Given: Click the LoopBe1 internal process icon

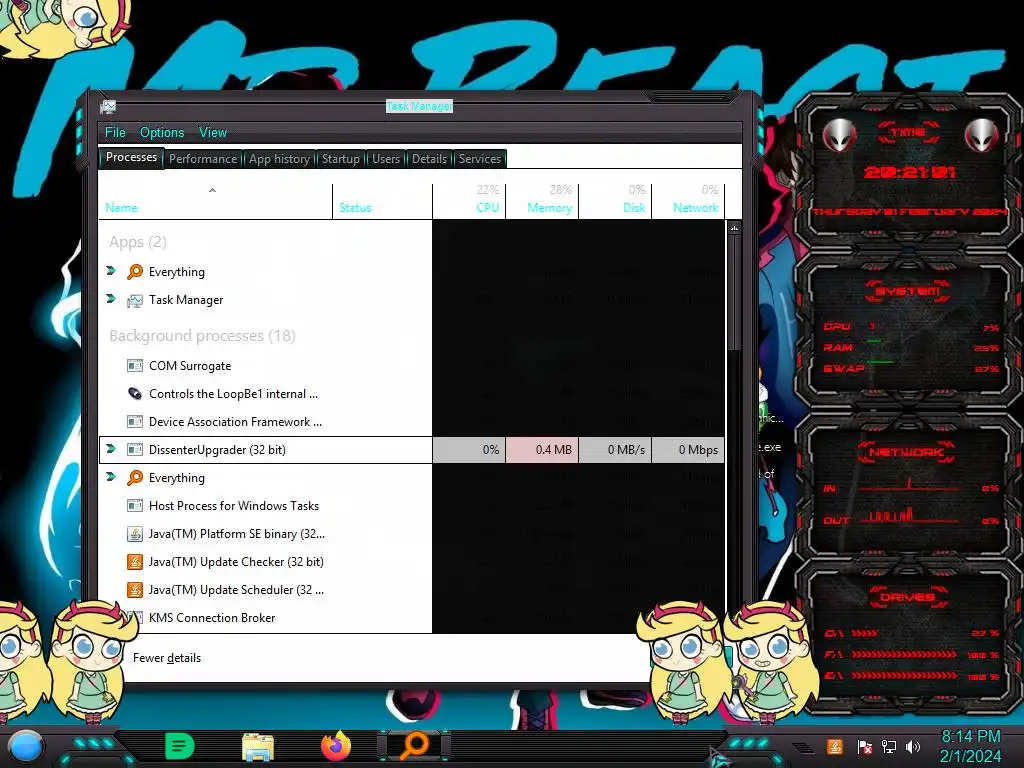Looking at the screenshot, I should [x=135, y=393].
